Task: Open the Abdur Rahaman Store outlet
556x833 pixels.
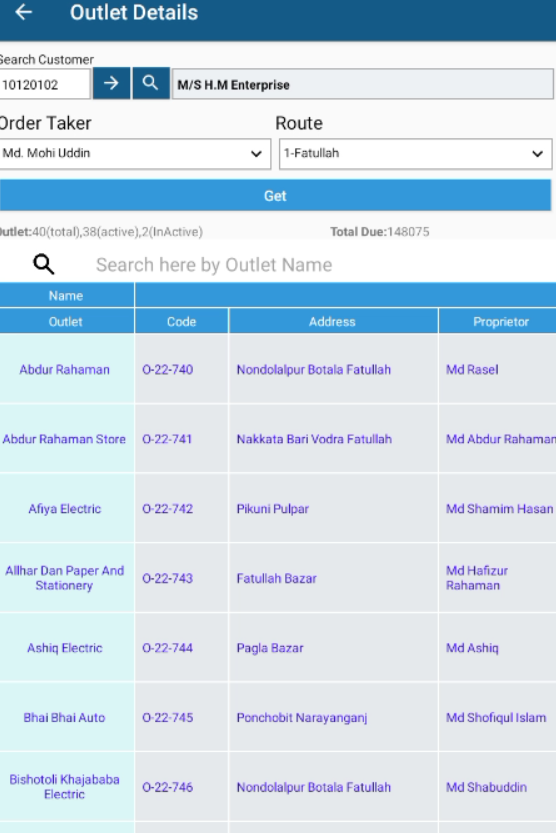Action: (x=64, y=439)
